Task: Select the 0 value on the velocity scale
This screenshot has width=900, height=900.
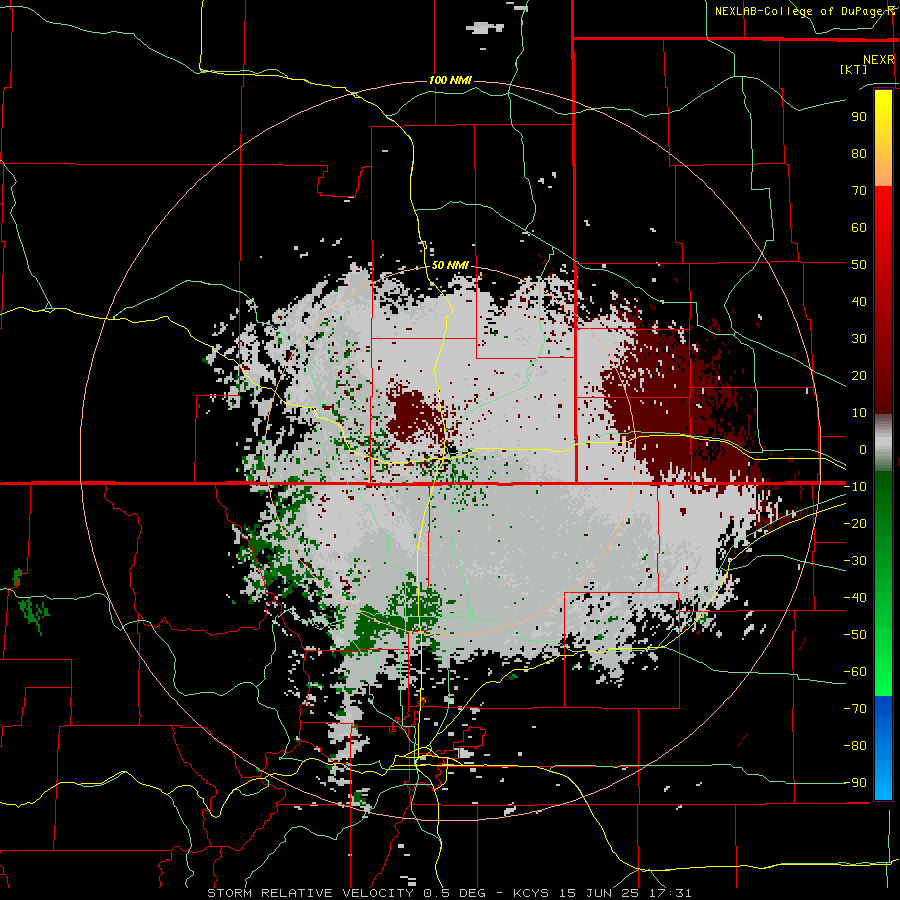Action: click(x=863, y=449)
